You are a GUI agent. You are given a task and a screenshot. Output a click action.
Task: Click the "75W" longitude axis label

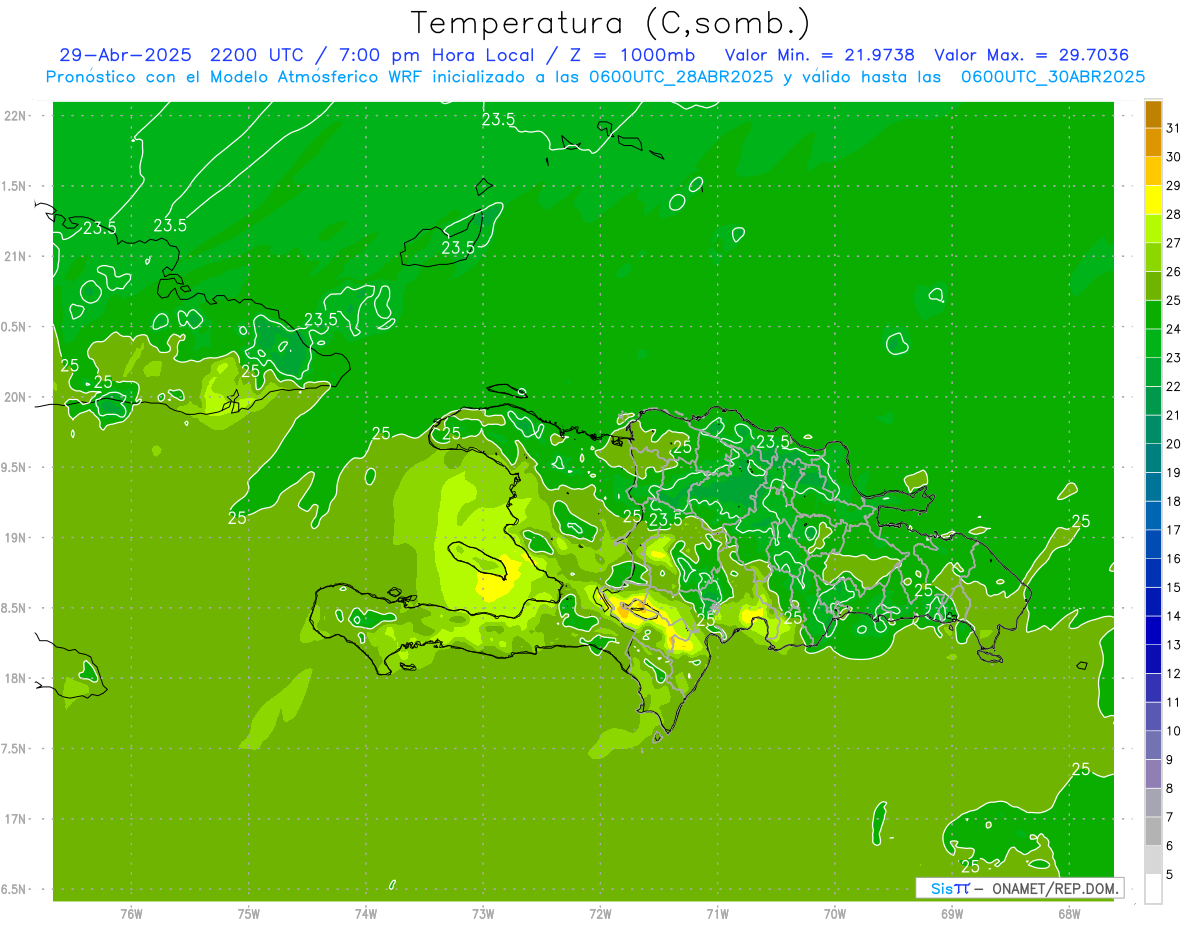(249, 913)
